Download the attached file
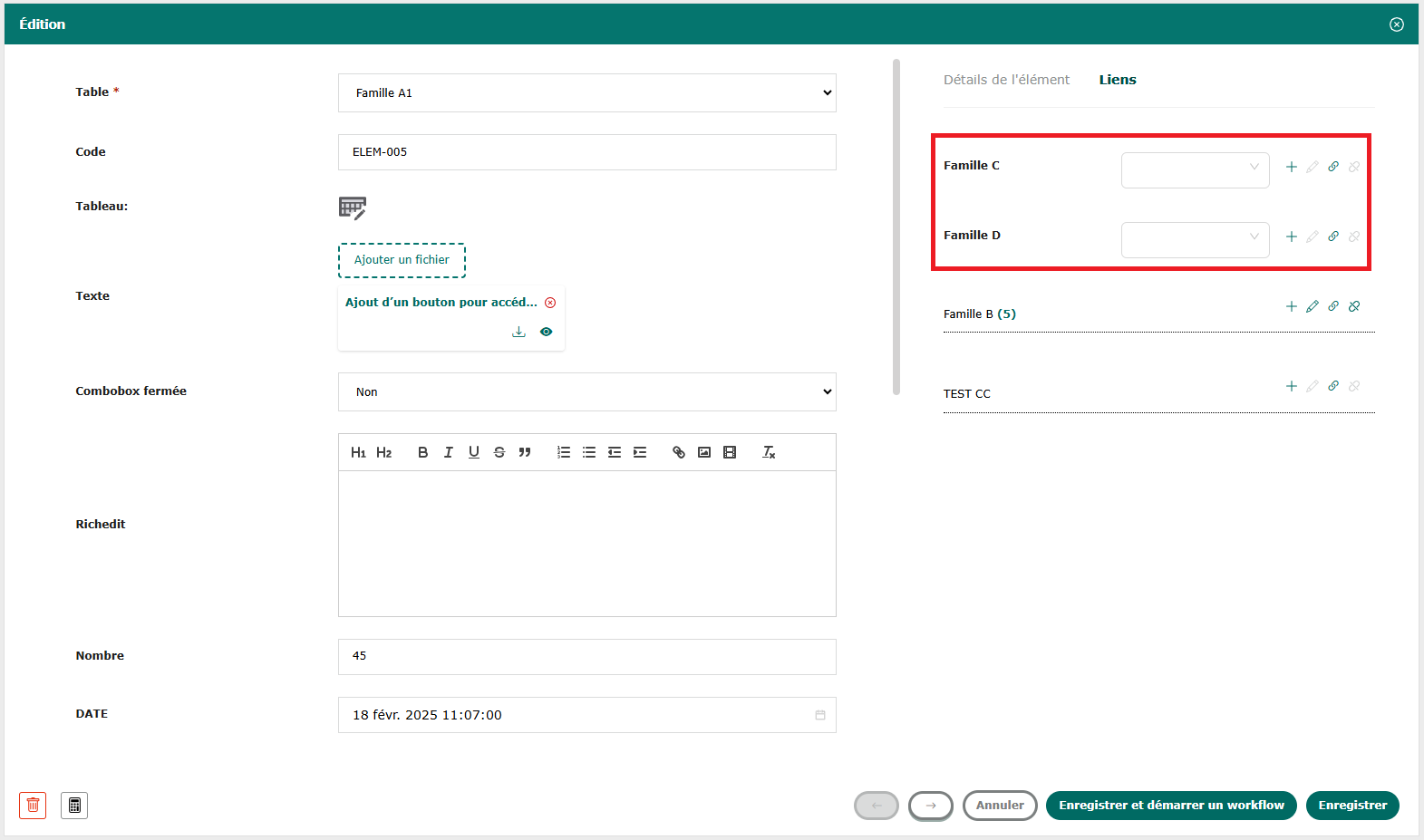 tap(518, 332)
